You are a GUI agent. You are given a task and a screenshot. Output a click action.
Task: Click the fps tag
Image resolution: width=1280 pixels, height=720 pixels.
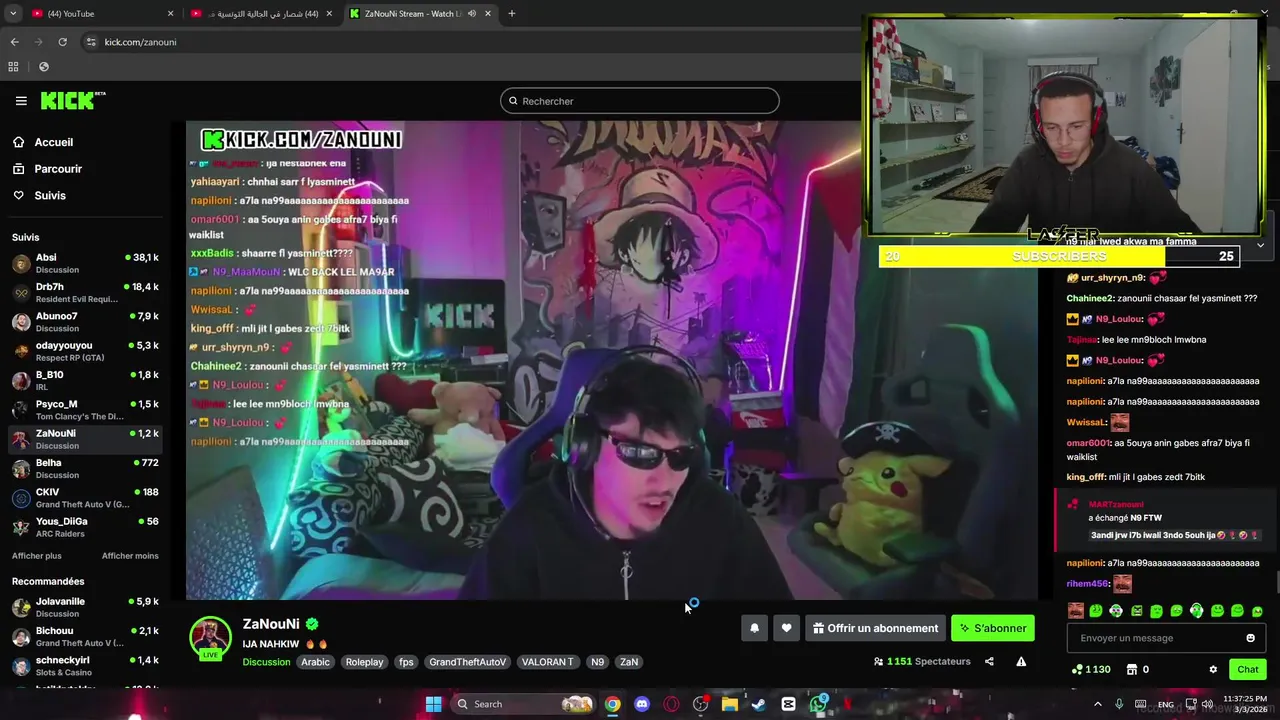click(406, 662)
